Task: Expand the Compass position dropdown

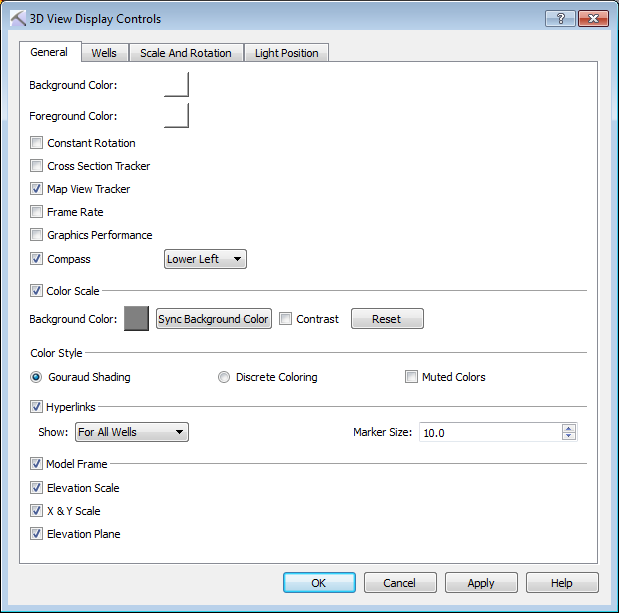Action: tap(205, 259)
